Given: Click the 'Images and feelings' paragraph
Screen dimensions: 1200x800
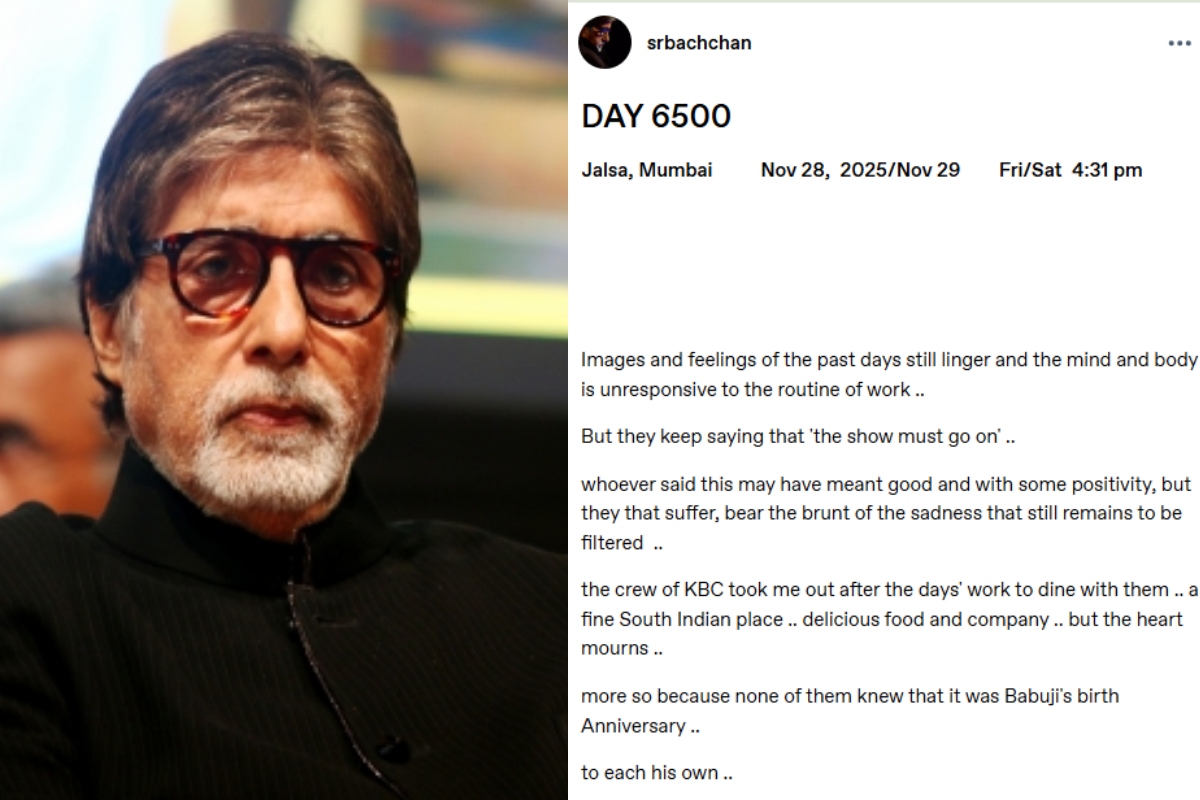Looking at the screenshot, I should coord(889,375).
